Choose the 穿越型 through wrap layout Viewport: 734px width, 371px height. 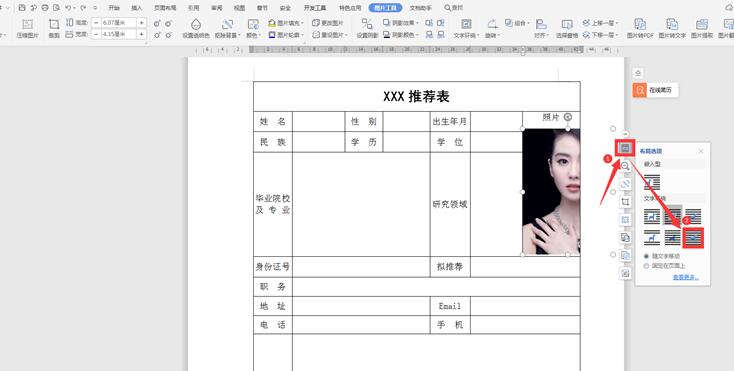[693, 217]
